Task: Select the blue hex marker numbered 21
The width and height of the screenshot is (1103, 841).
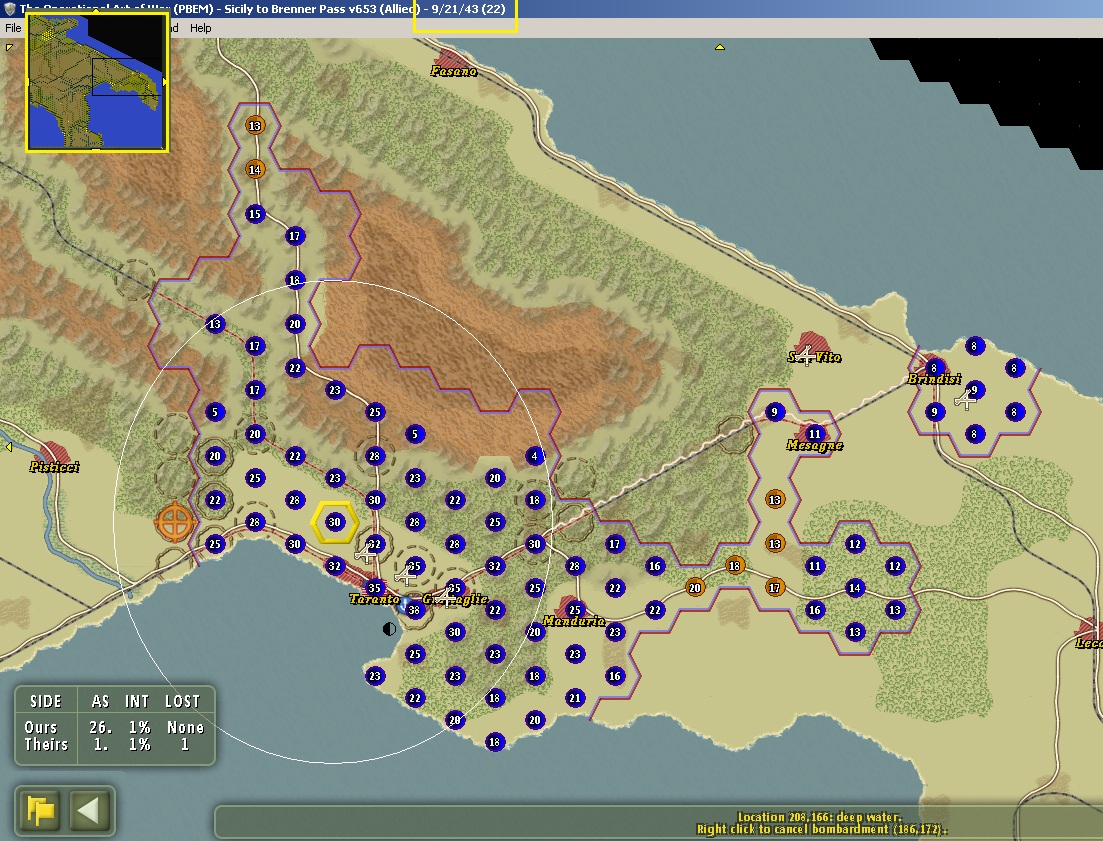Action: click(575, 698)
